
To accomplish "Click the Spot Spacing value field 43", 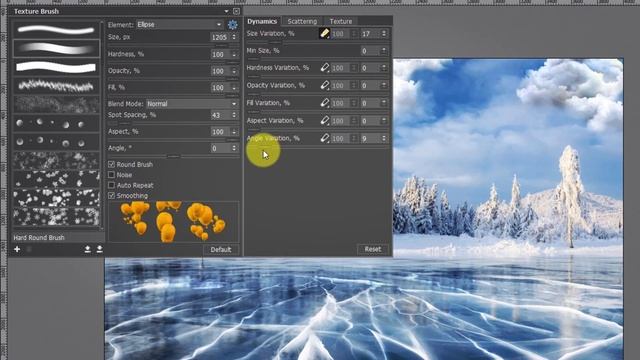I will click(220, 115).
